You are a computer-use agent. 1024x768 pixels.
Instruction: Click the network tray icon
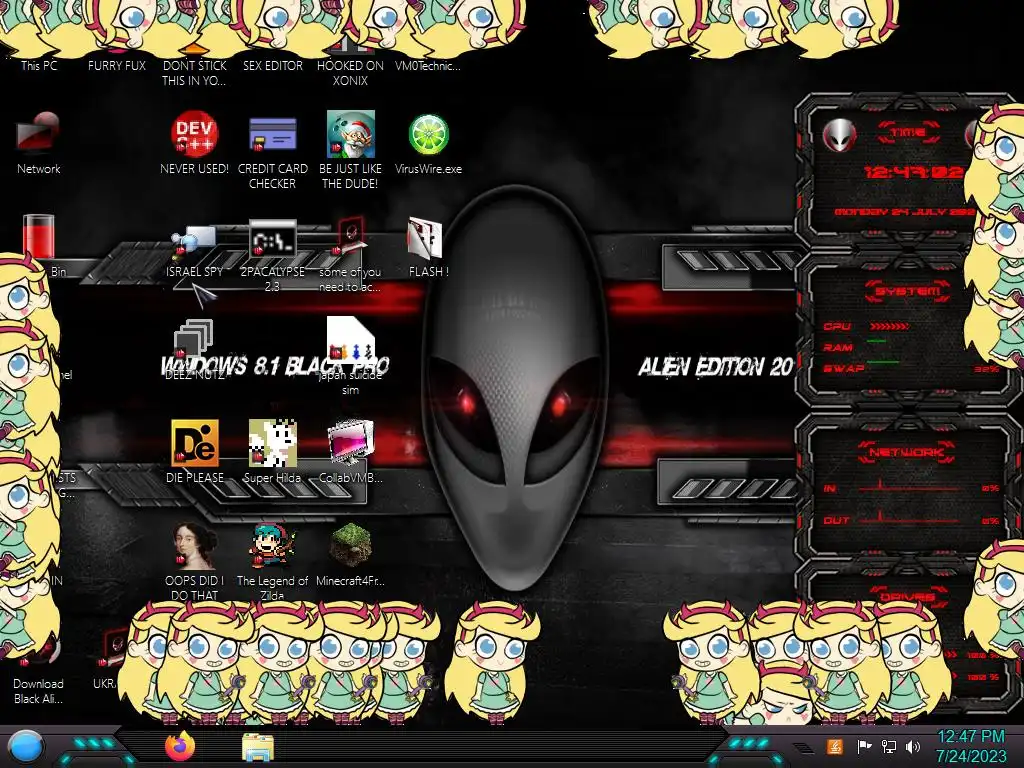click(x=889, y=746)
